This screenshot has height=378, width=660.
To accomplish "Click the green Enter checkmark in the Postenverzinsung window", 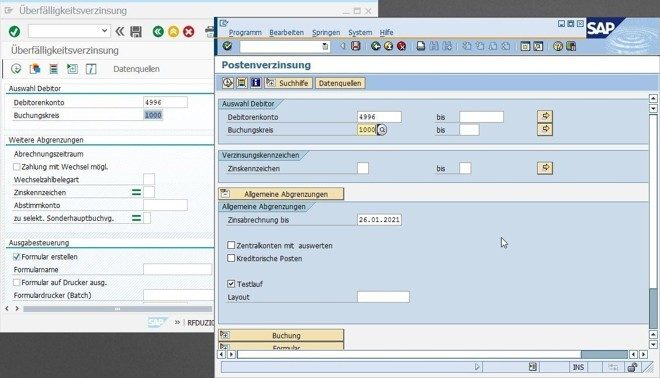I will coord(227,46).
